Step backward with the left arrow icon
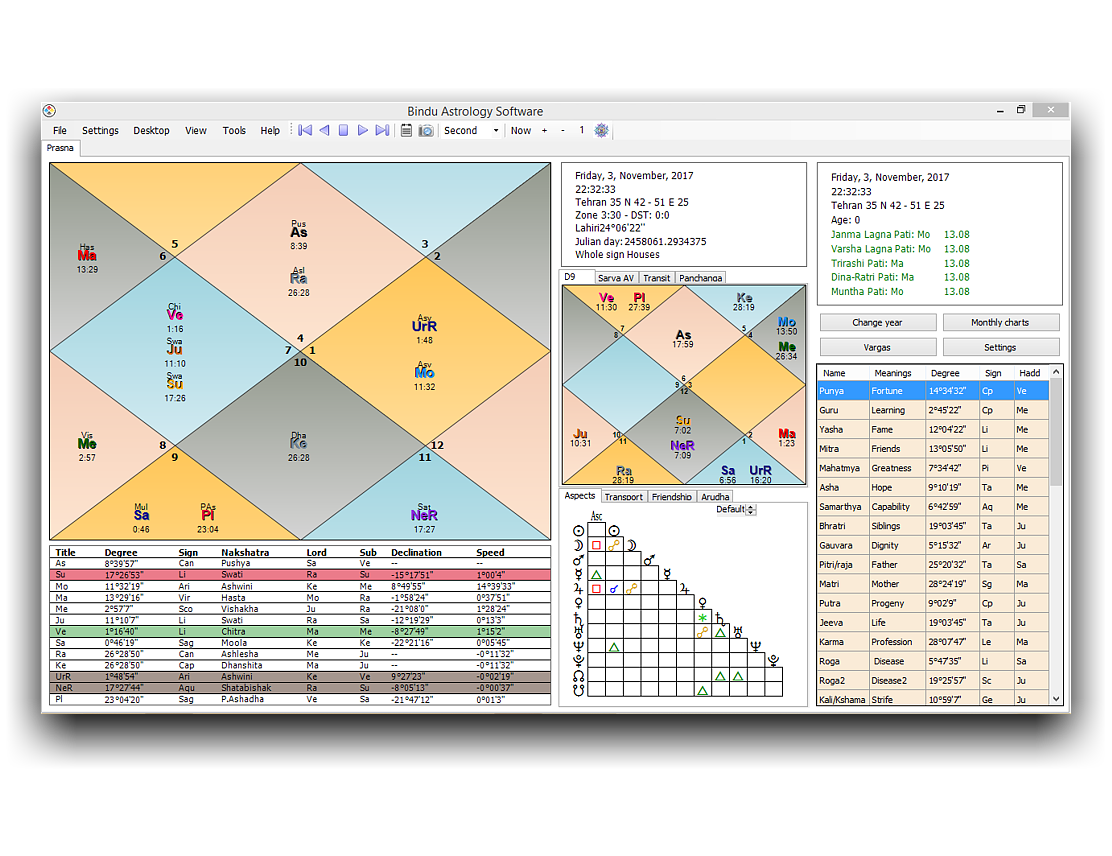The width and height of the screenshot is (1112, 856). pos(324,130)
